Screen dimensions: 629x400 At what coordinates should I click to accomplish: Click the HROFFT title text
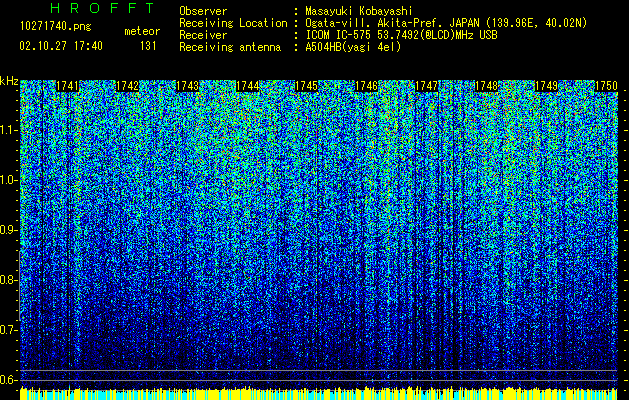(102, 8)
